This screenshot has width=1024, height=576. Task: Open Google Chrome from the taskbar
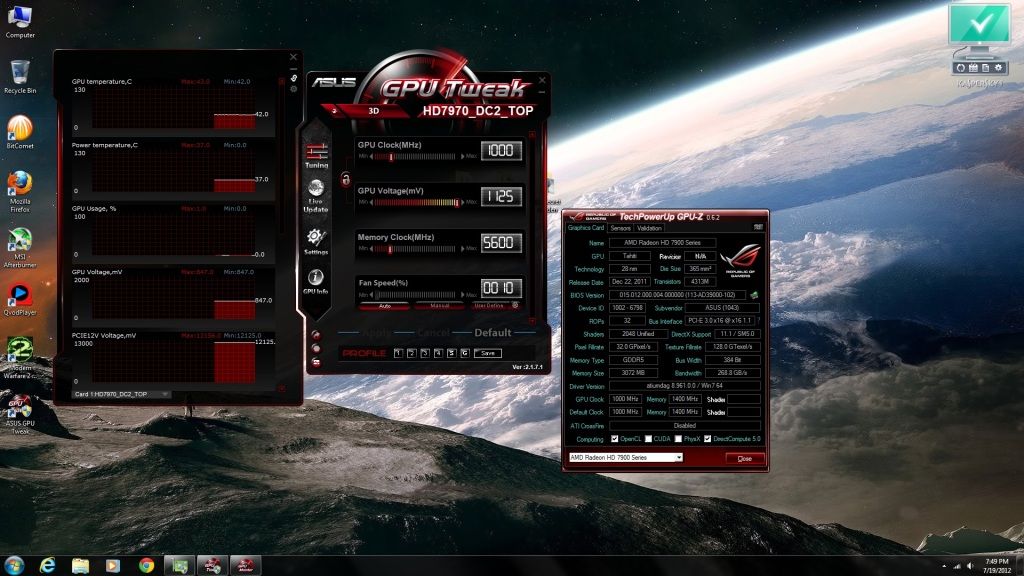pyautogui.click(x=146, y=566)
